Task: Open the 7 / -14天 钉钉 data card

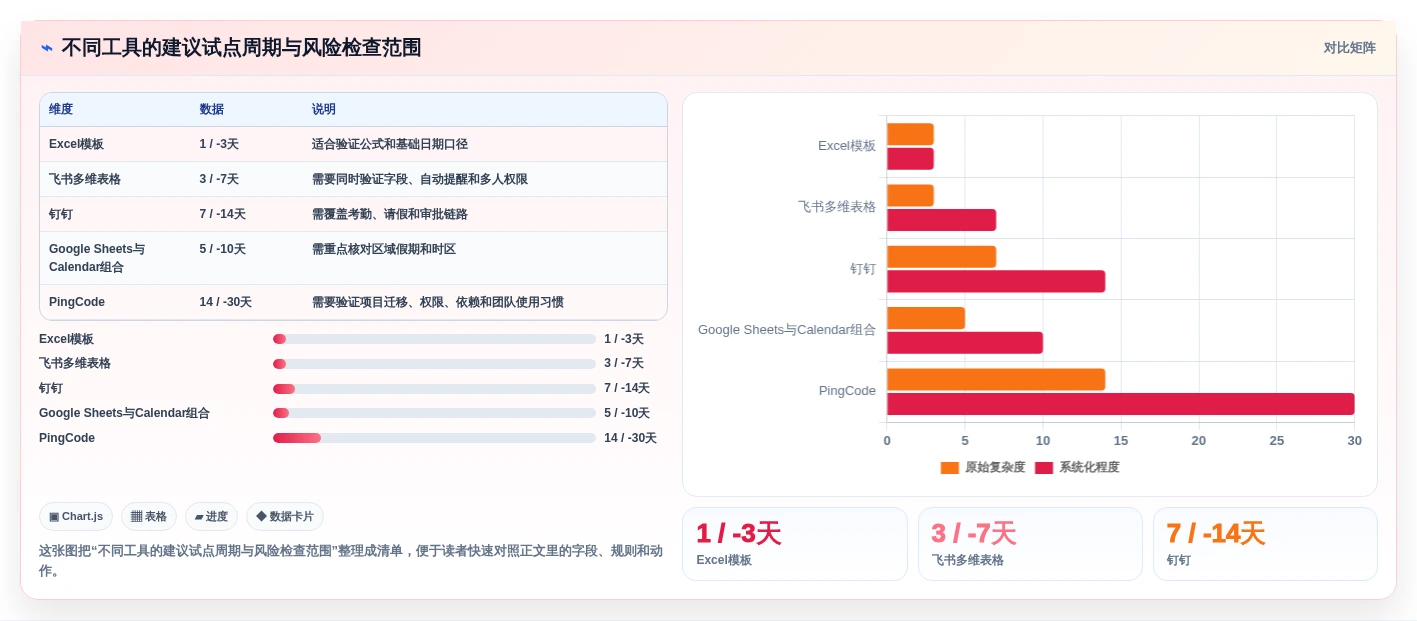Action: pos(1265,544)
